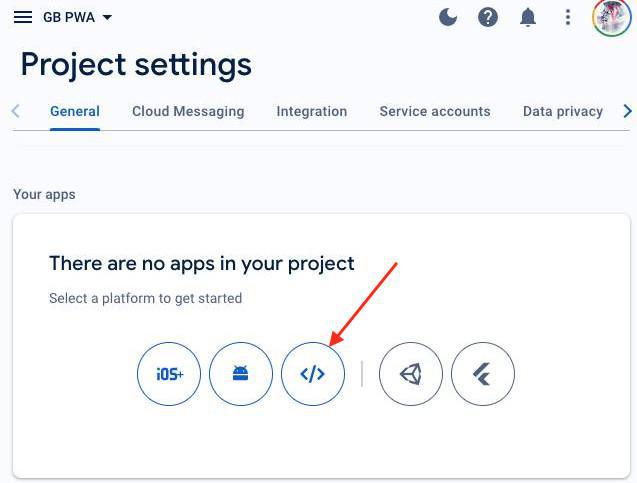Click the user account avatar
The height and width of the screenshot is (483, 637).
click(611, 17)
